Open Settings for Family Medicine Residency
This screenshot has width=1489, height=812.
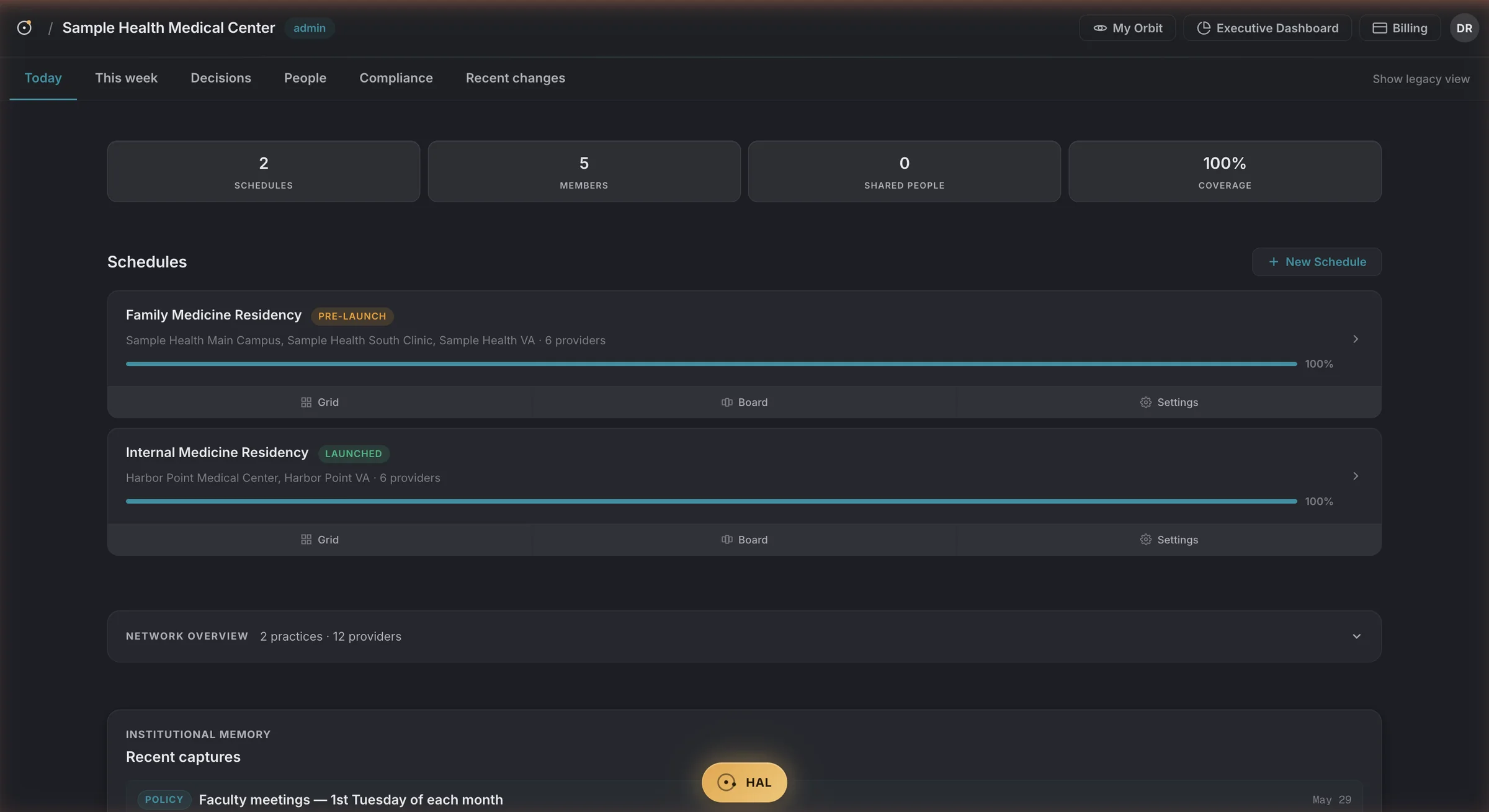coord(1169,402)
